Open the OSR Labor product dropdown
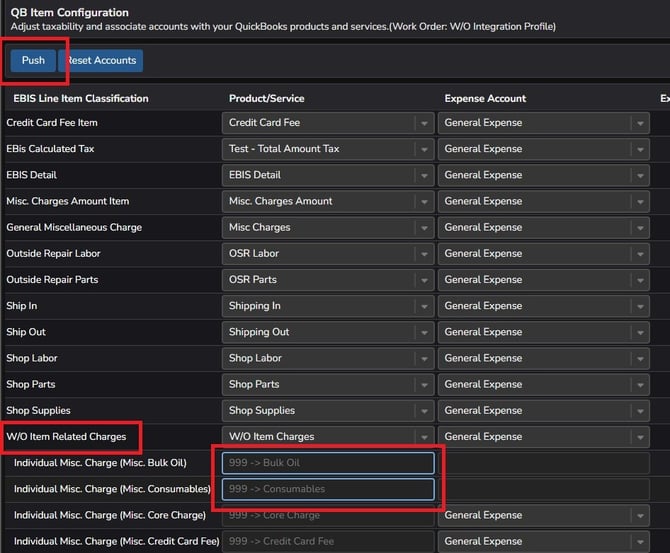The image size is (670, 553). coord(423,254)
